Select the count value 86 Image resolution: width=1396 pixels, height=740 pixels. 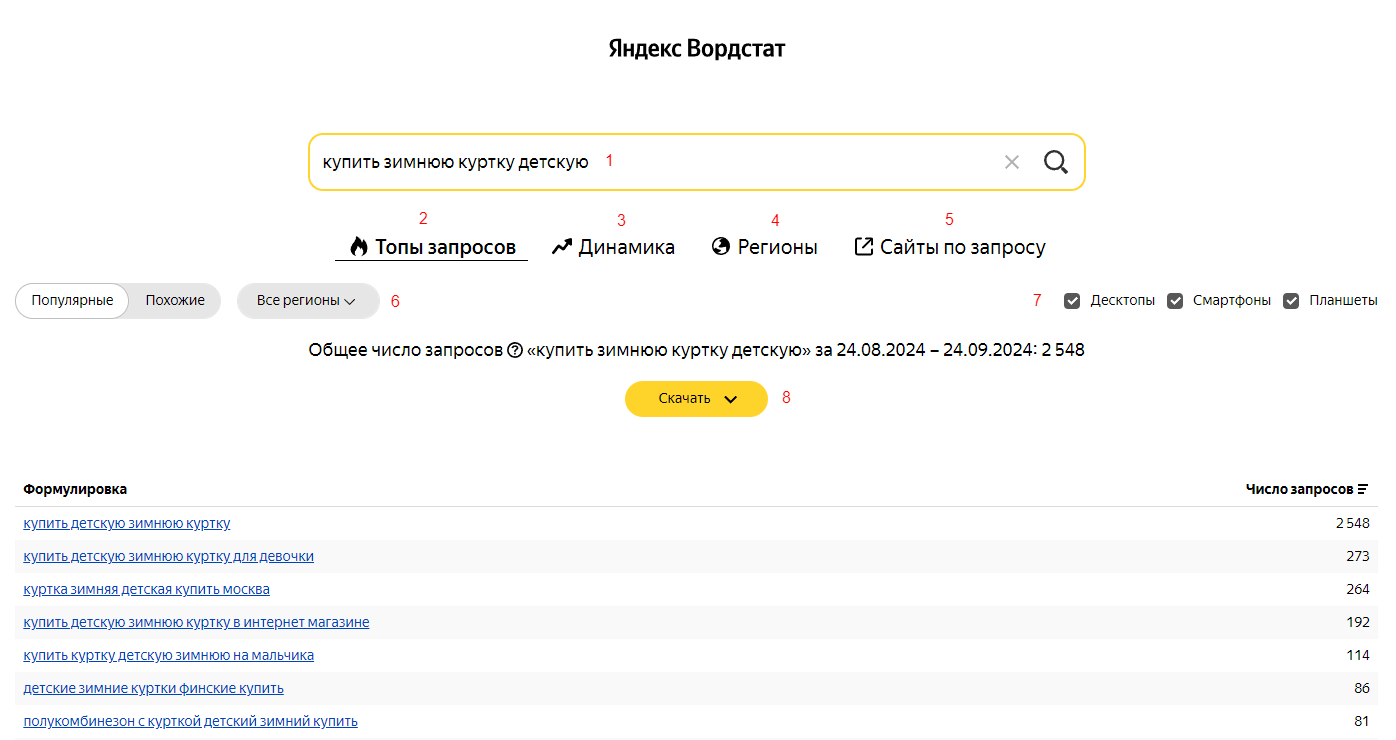click(1362, 688)
